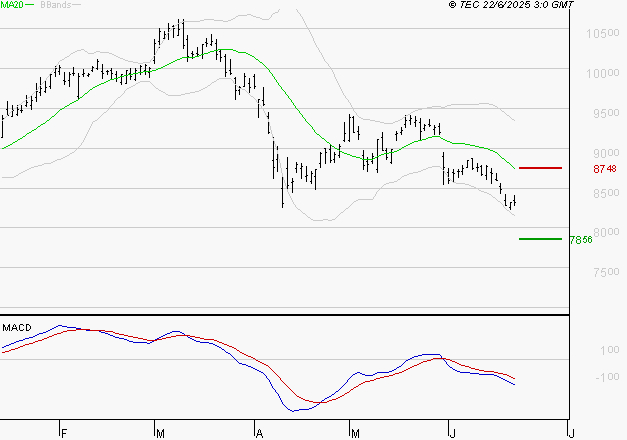627x440 pixels.
Task: Click the first M month marker (March)
Action: pyautogui.click(x=160, y=434)
